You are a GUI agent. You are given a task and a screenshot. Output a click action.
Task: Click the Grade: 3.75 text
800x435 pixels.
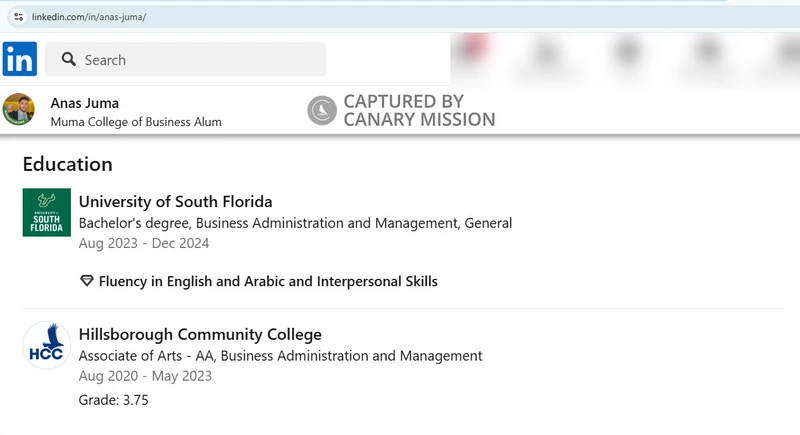click(x=114, y=400)
